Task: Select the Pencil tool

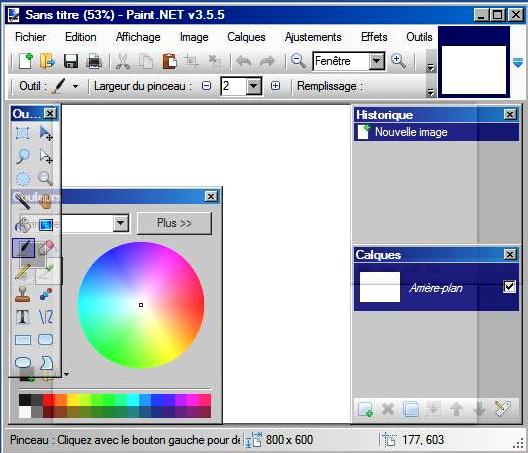Action: click(x=23, y=270)
